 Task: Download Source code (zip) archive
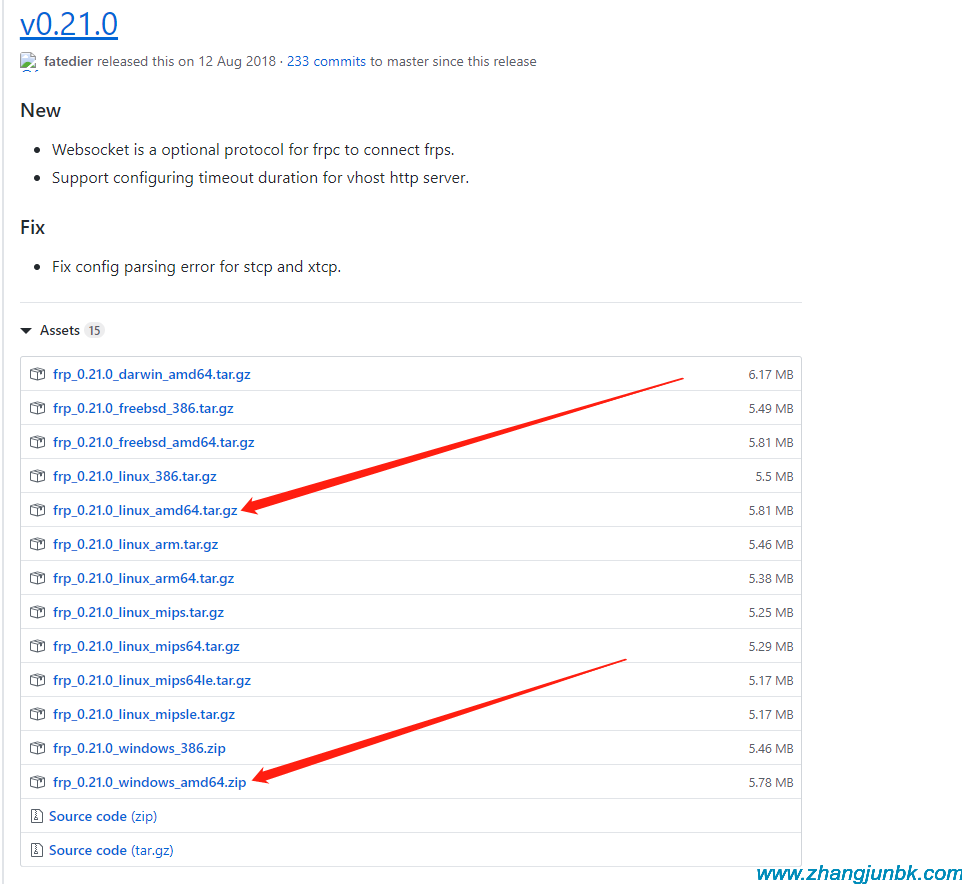102,817
